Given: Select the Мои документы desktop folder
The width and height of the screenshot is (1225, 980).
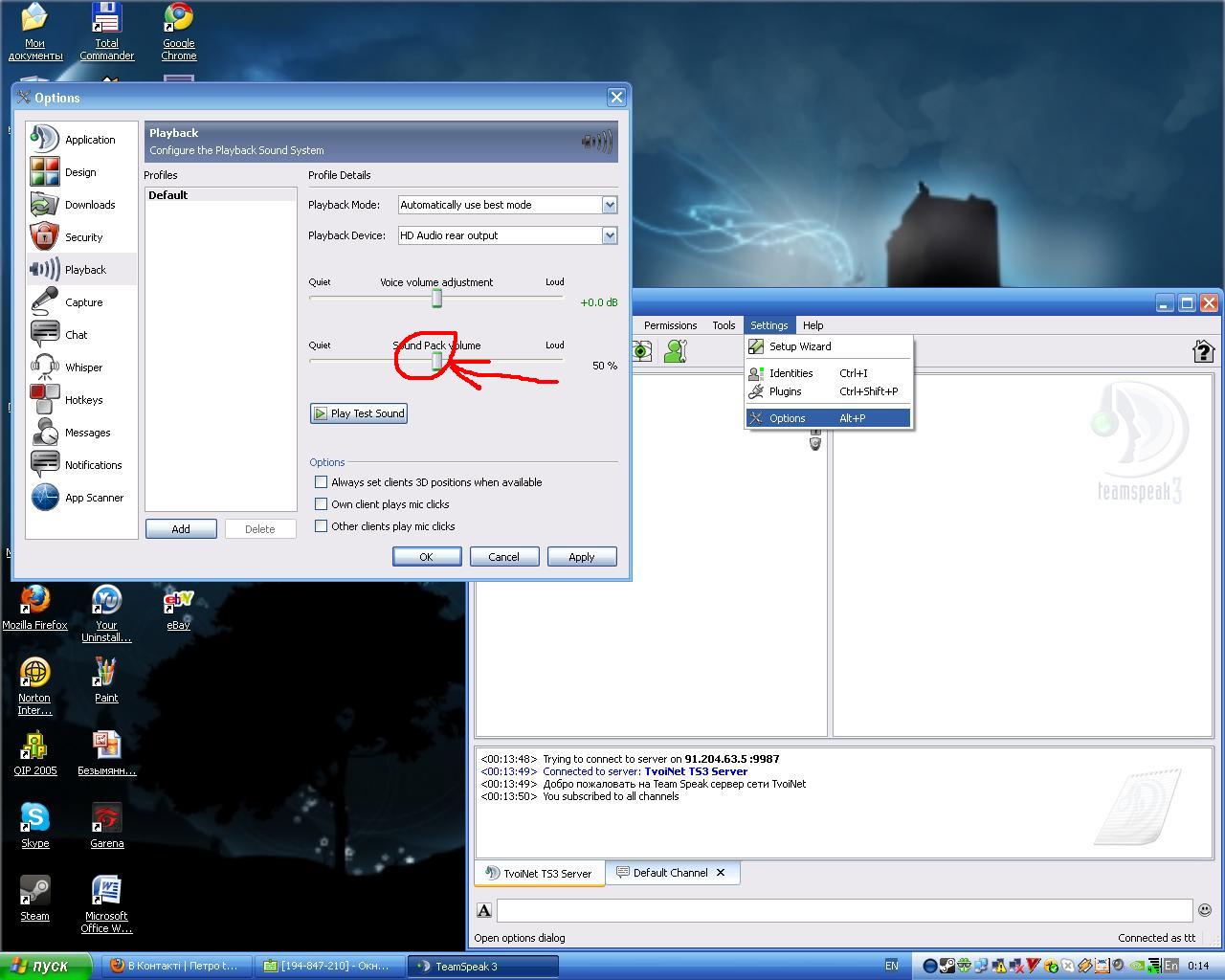Looking at the screenshot, I should pos(35,32).
